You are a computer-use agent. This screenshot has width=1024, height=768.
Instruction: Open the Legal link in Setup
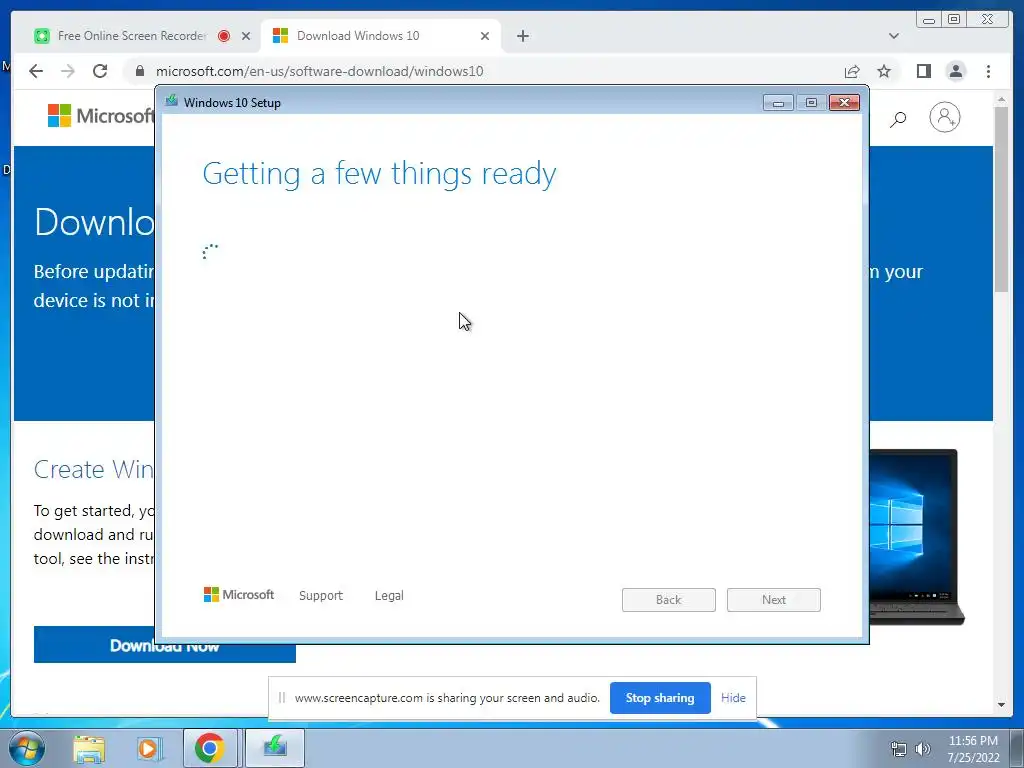(x=389, y=596)
